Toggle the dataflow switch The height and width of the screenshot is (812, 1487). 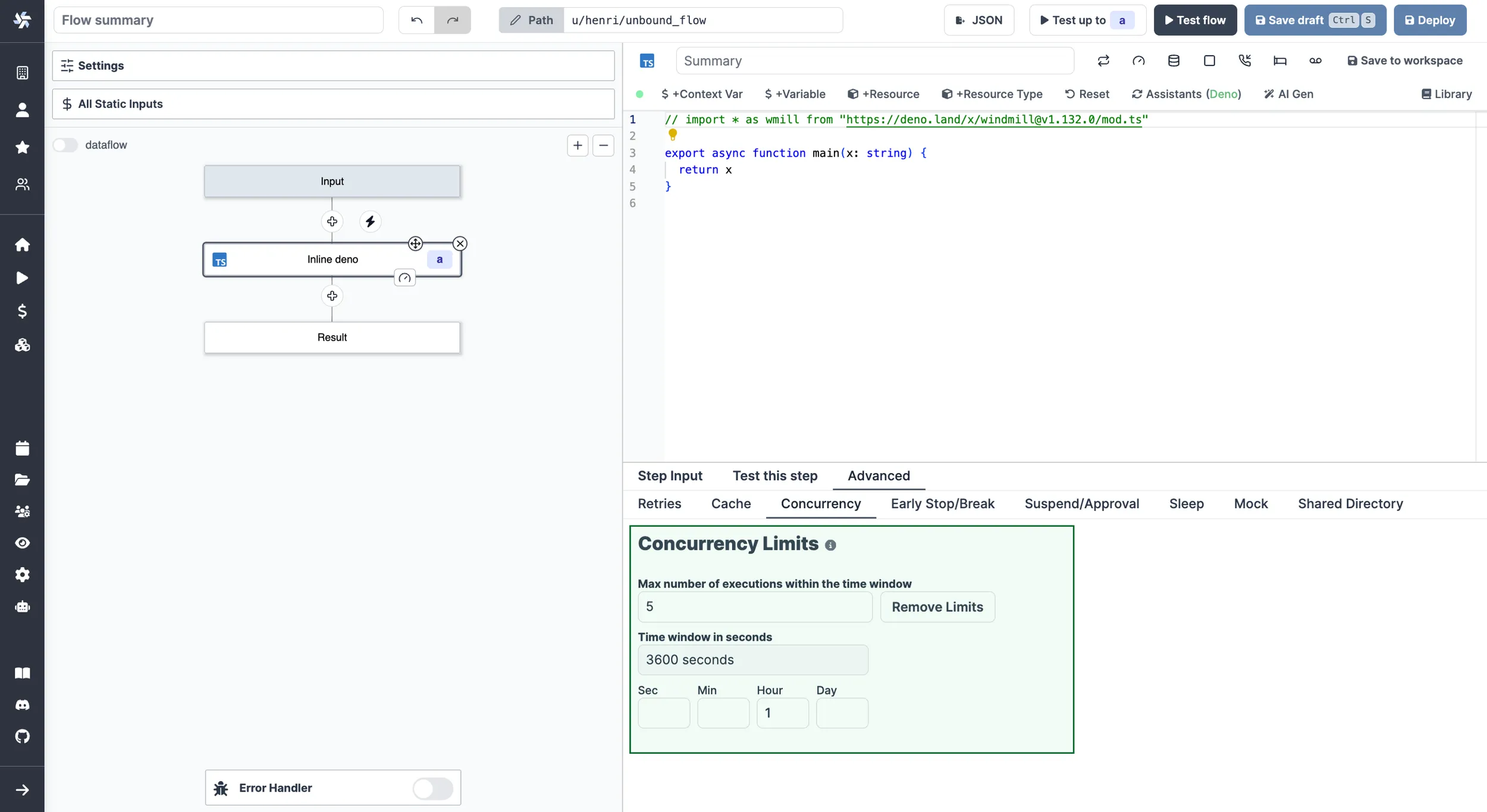click(66, 144)
